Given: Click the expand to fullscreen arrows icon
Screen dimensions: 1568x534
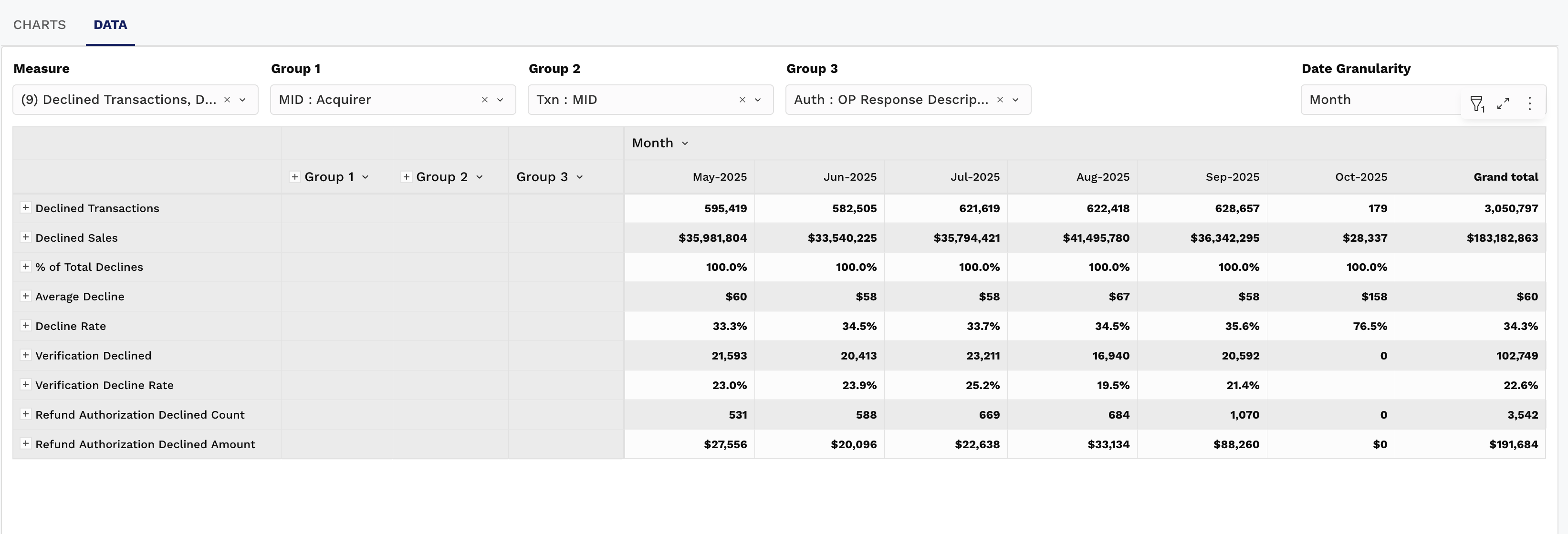Looking at the screenshot, I should [x=1503, y=103].
